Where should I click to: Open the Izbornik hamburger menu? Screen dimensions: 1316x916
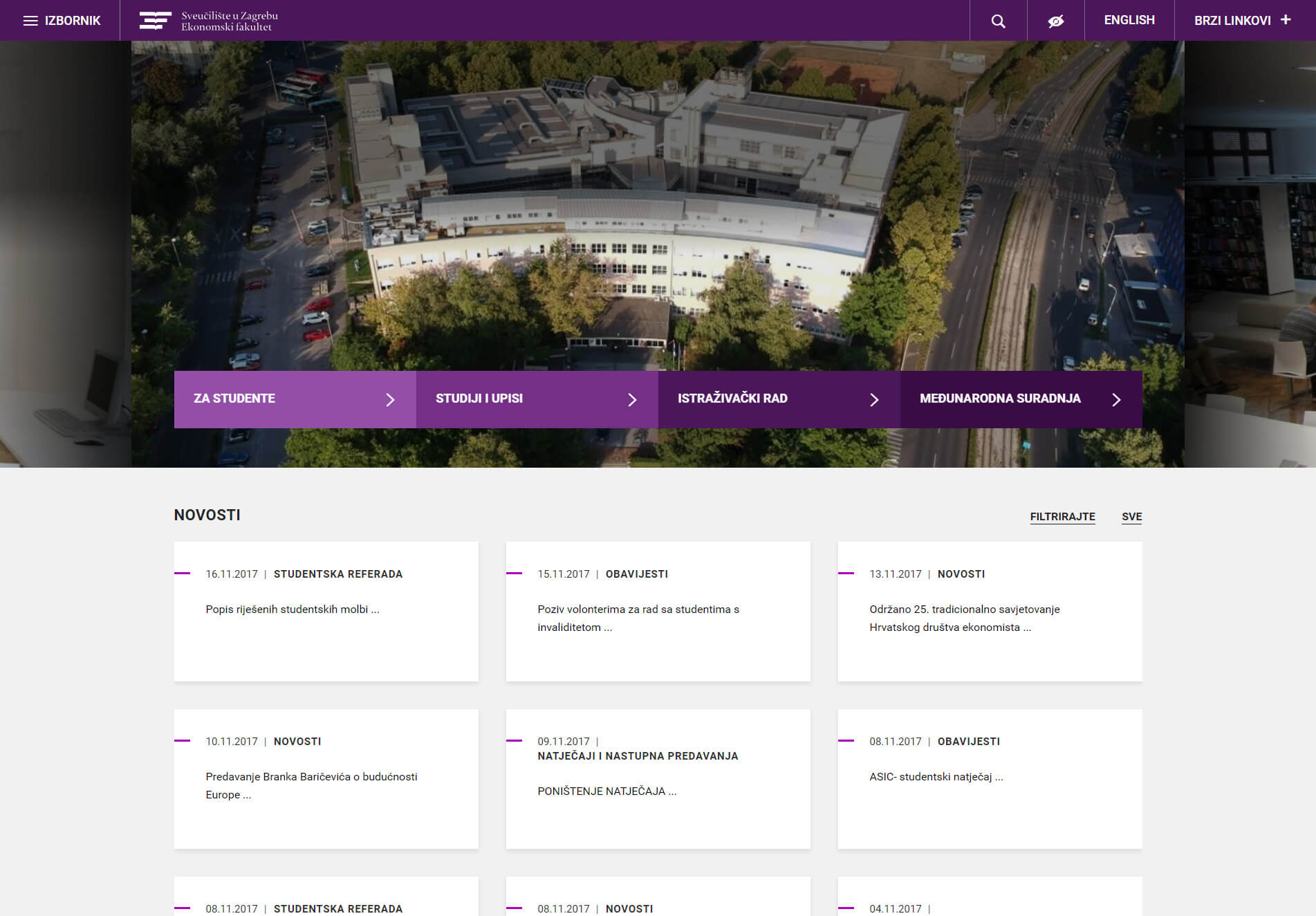(x=61, y=21)
